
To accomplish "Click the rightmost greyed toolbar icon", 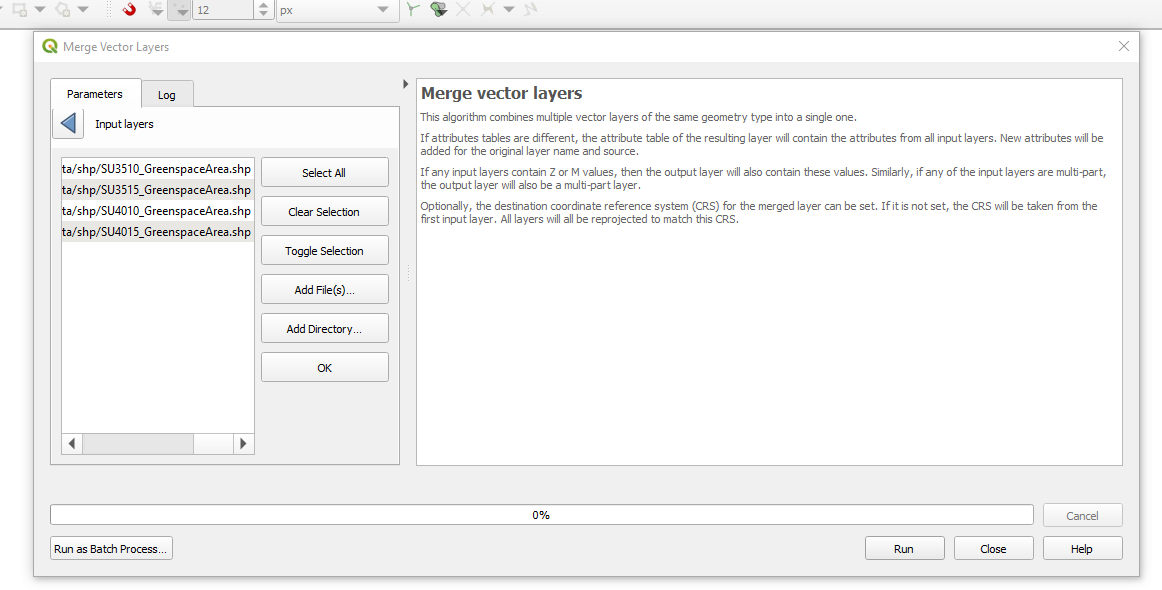I will point(529,10).
